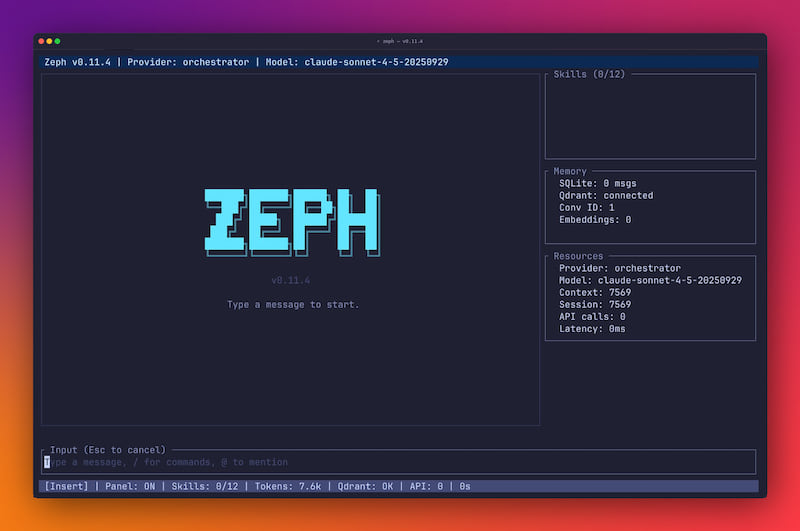Viewport: 800px width, 531px height.
Task: Click the 'Type a message to start.' text
Action: click(293, 305)
